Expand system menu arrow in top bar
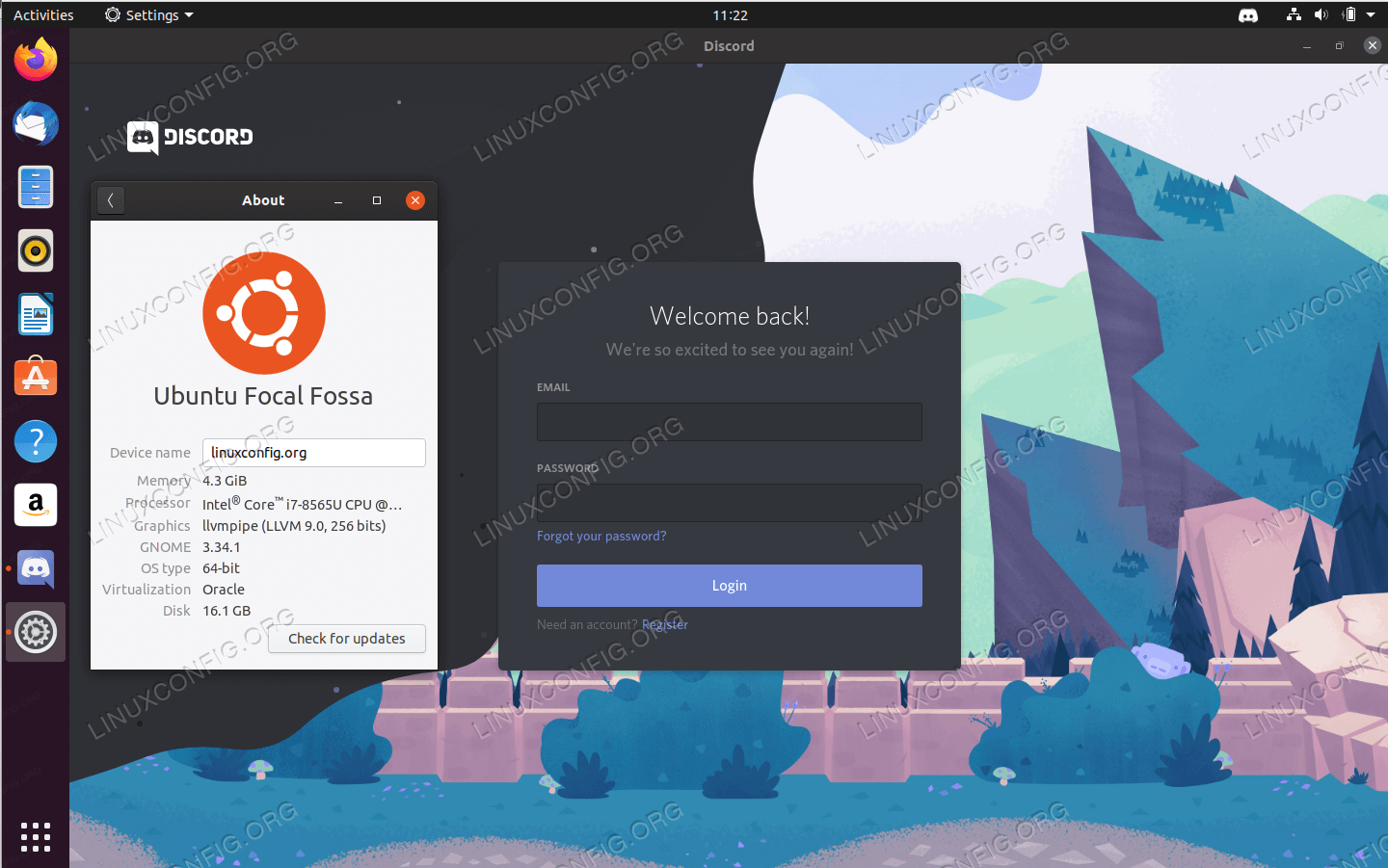The height and width of the screenshot is (868, 1388). pyautogui.click(x=1371, y=15)
